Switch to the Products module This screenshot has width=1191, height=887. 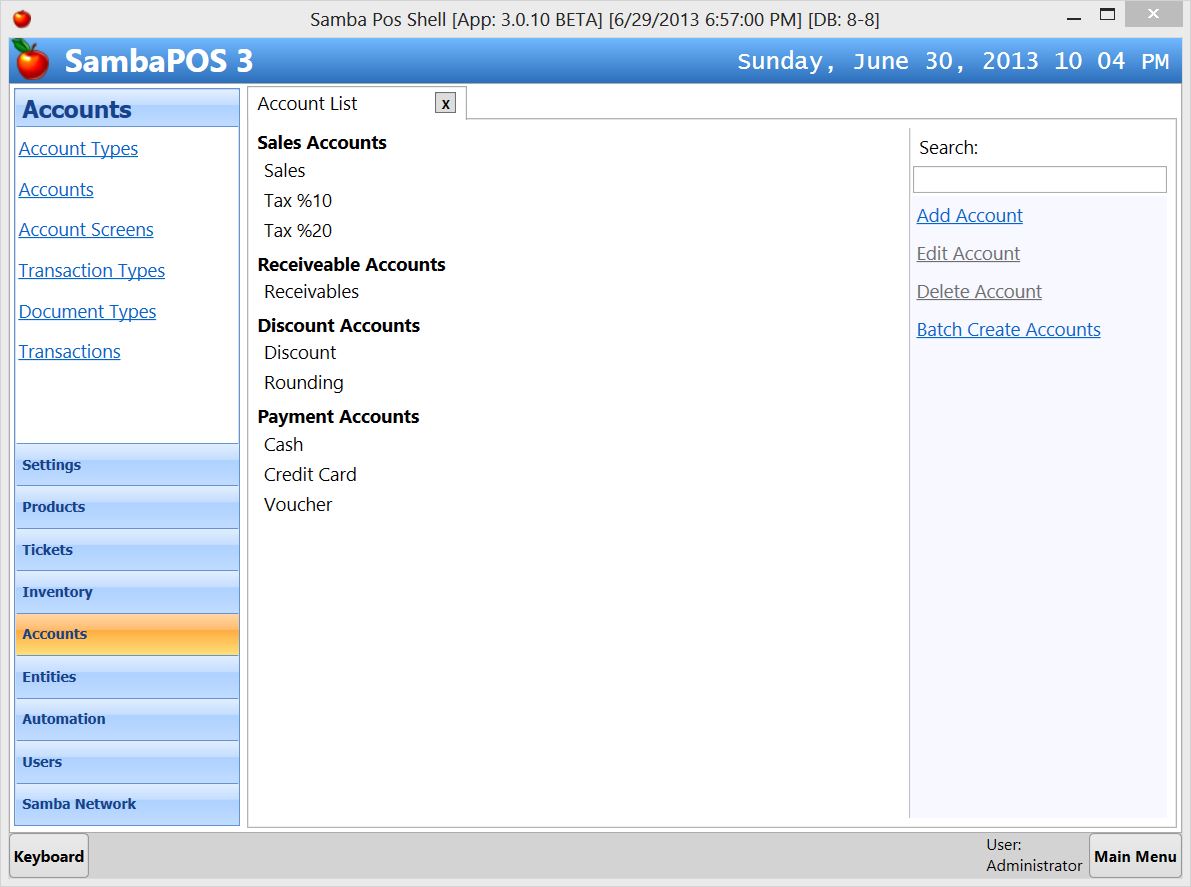coord(127,507)
